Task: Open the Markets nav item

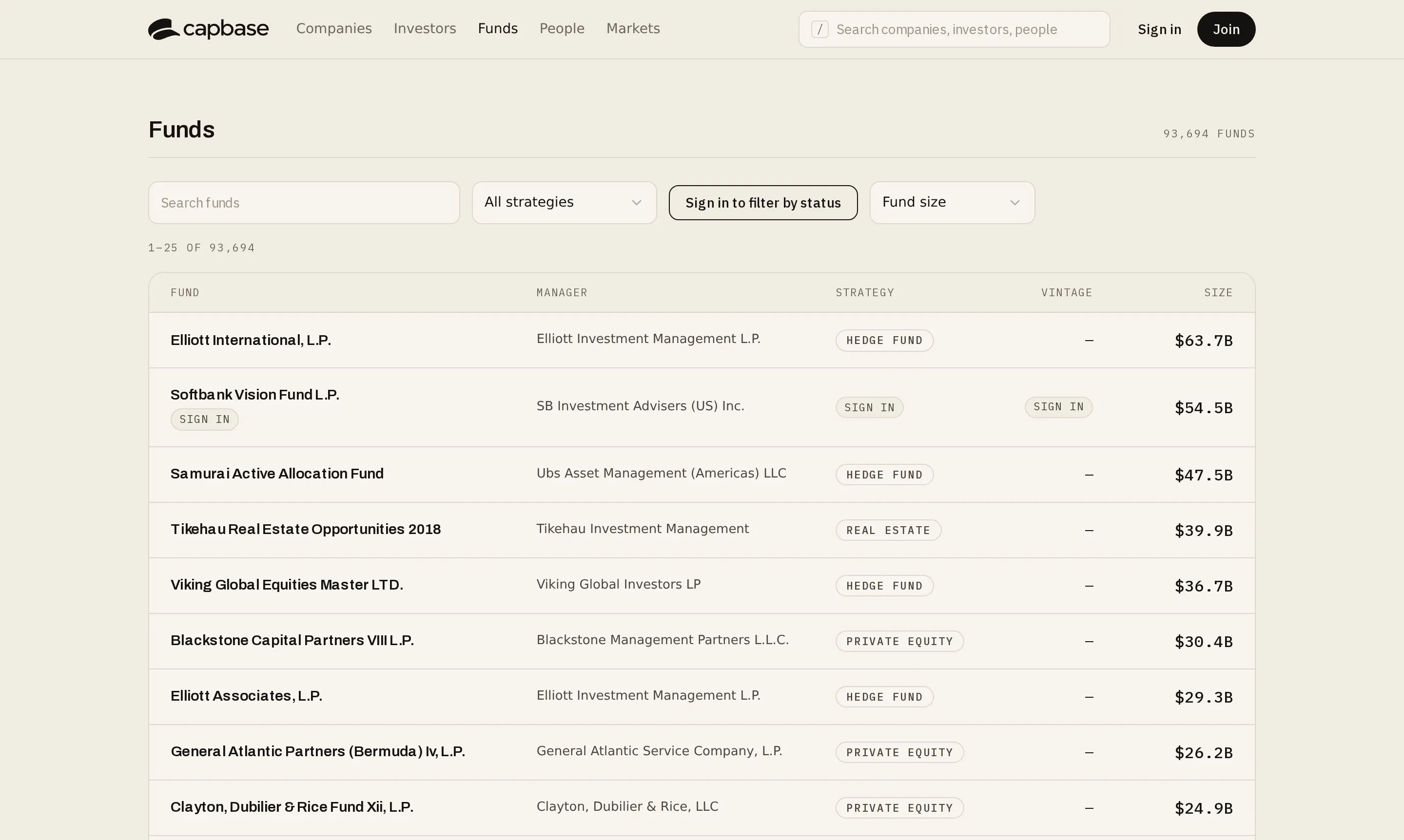Action: (x=633, y=28)
